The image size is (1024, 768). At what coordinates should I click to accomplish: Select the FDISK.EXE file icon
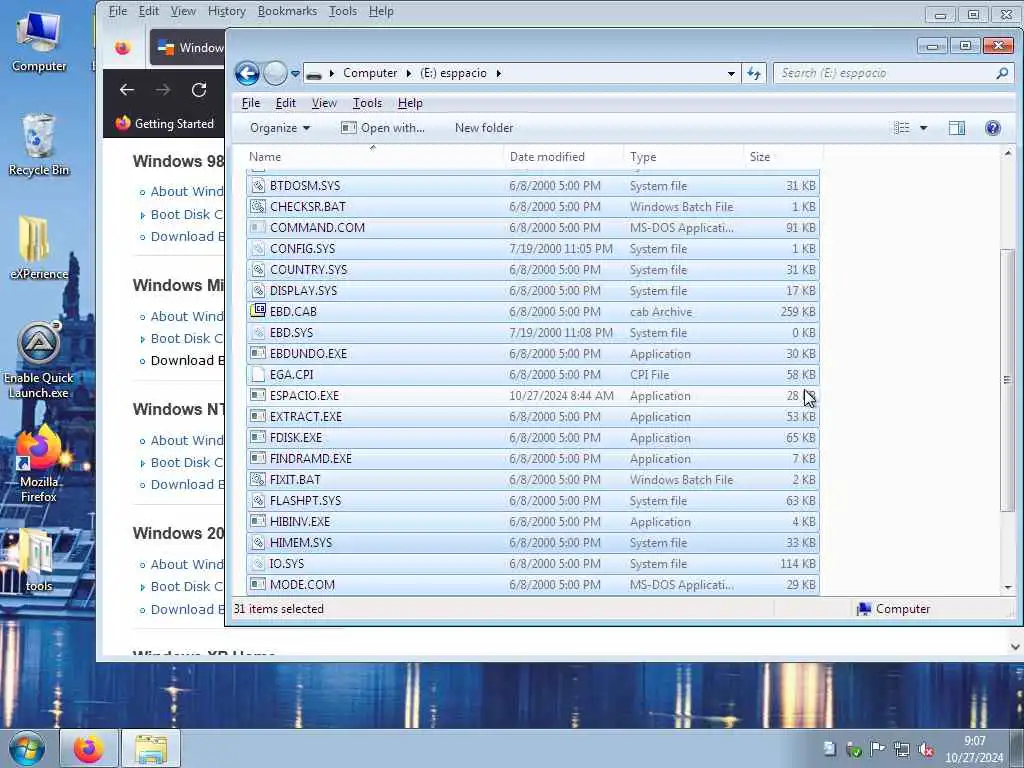tap(258, 438)
